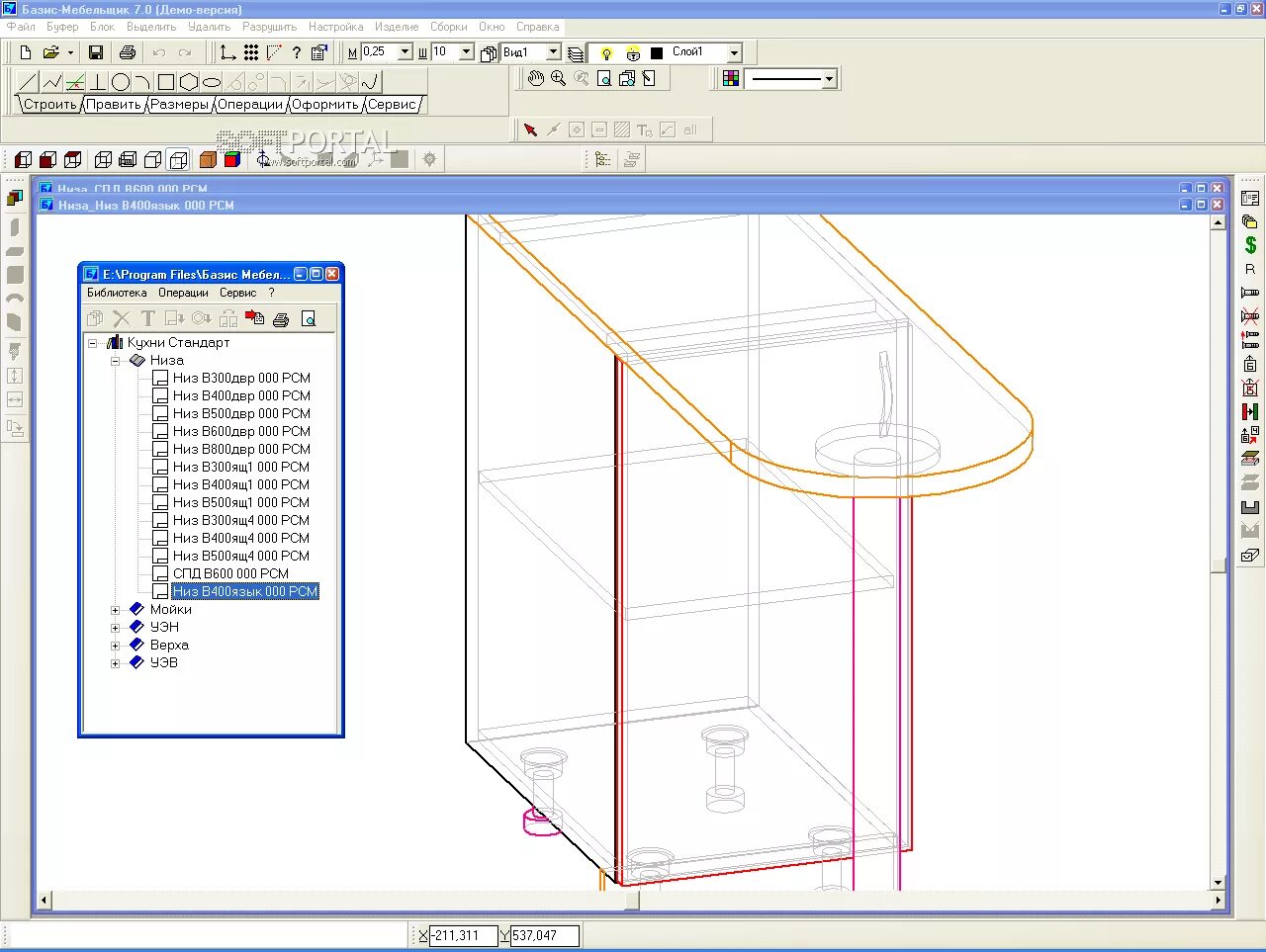The image size is (1266, 952).
Task: Click the green-red H joint icon
Action: (1250, 411)
